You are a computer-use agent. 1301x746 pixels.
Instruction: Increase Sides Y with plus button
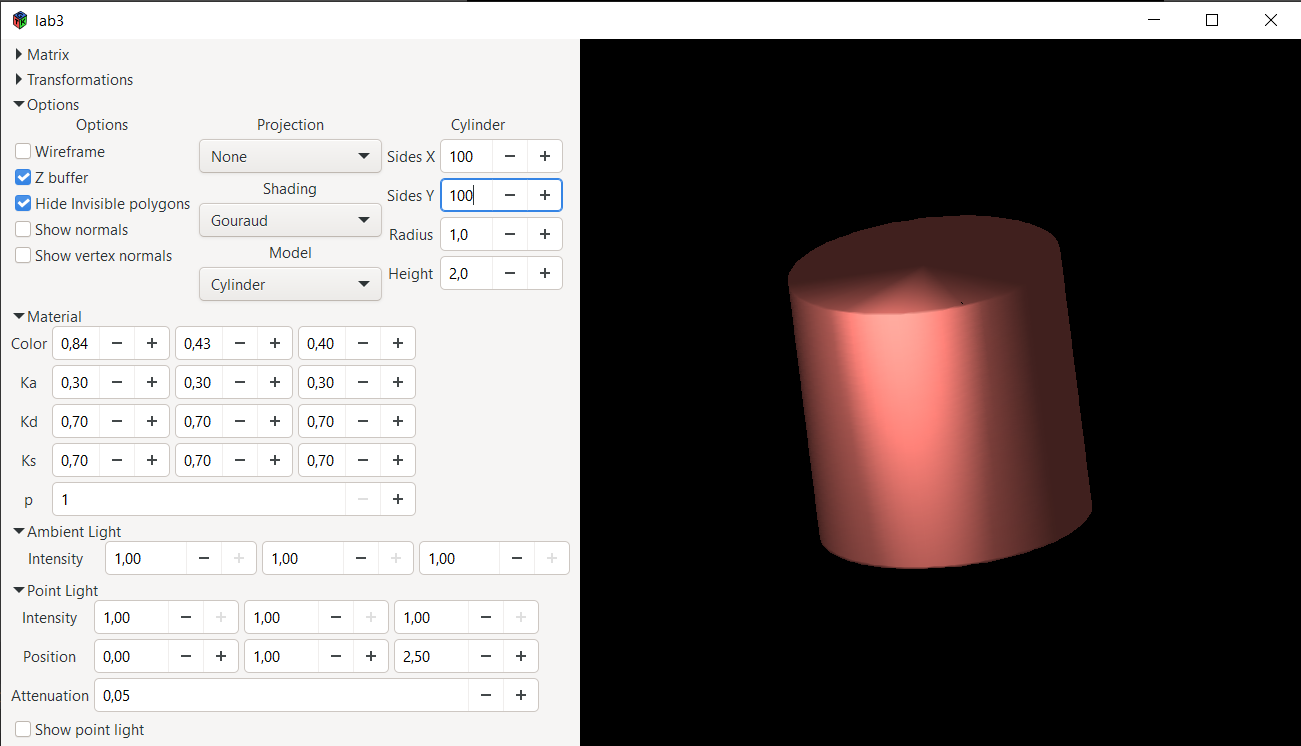[545, 195]
